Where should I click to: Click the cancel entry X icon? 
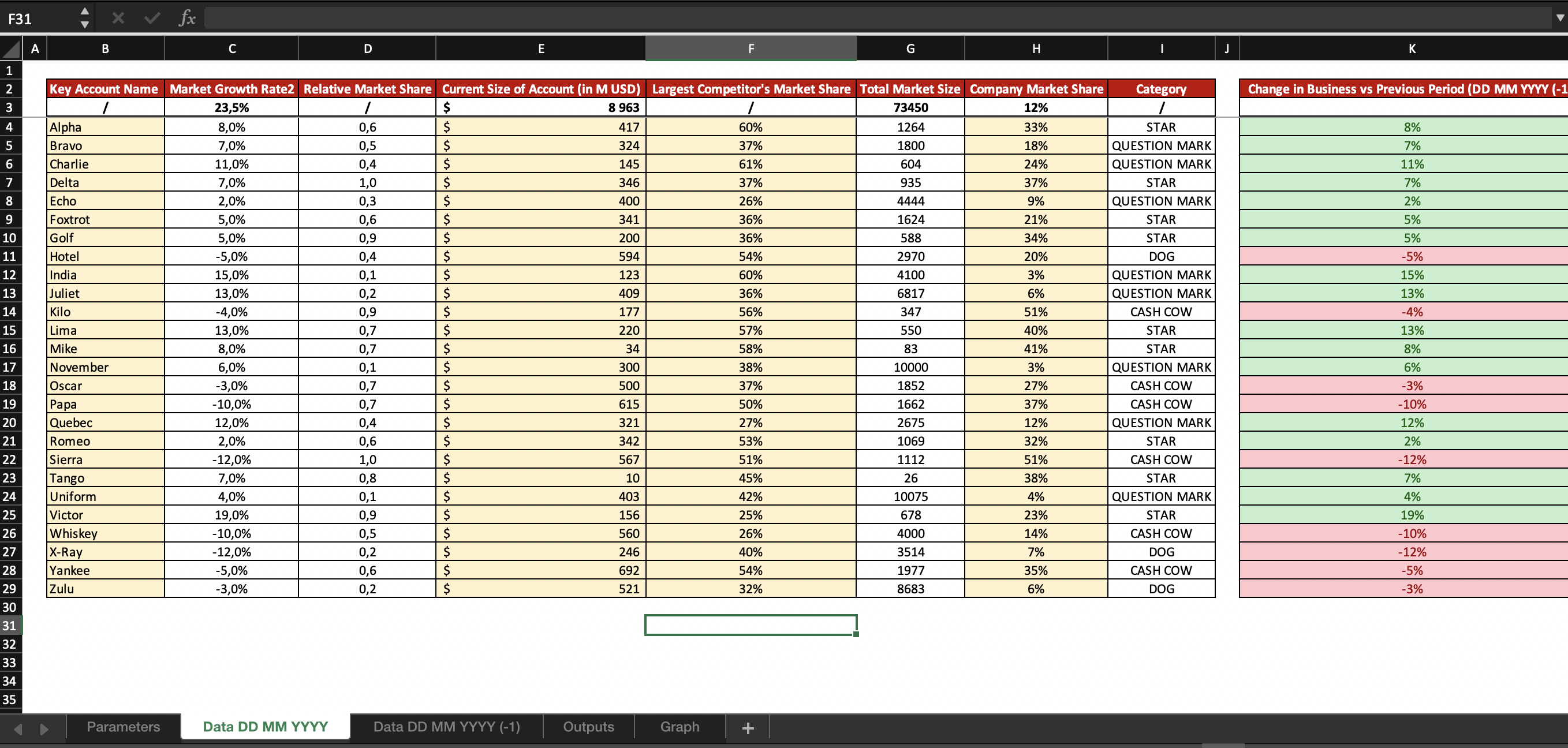click(118, 18)
